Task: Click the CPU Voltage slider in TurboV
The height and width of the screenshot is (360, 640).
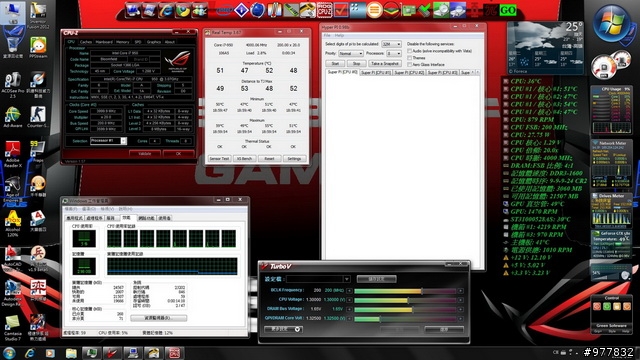Action: tap(405, 300)
